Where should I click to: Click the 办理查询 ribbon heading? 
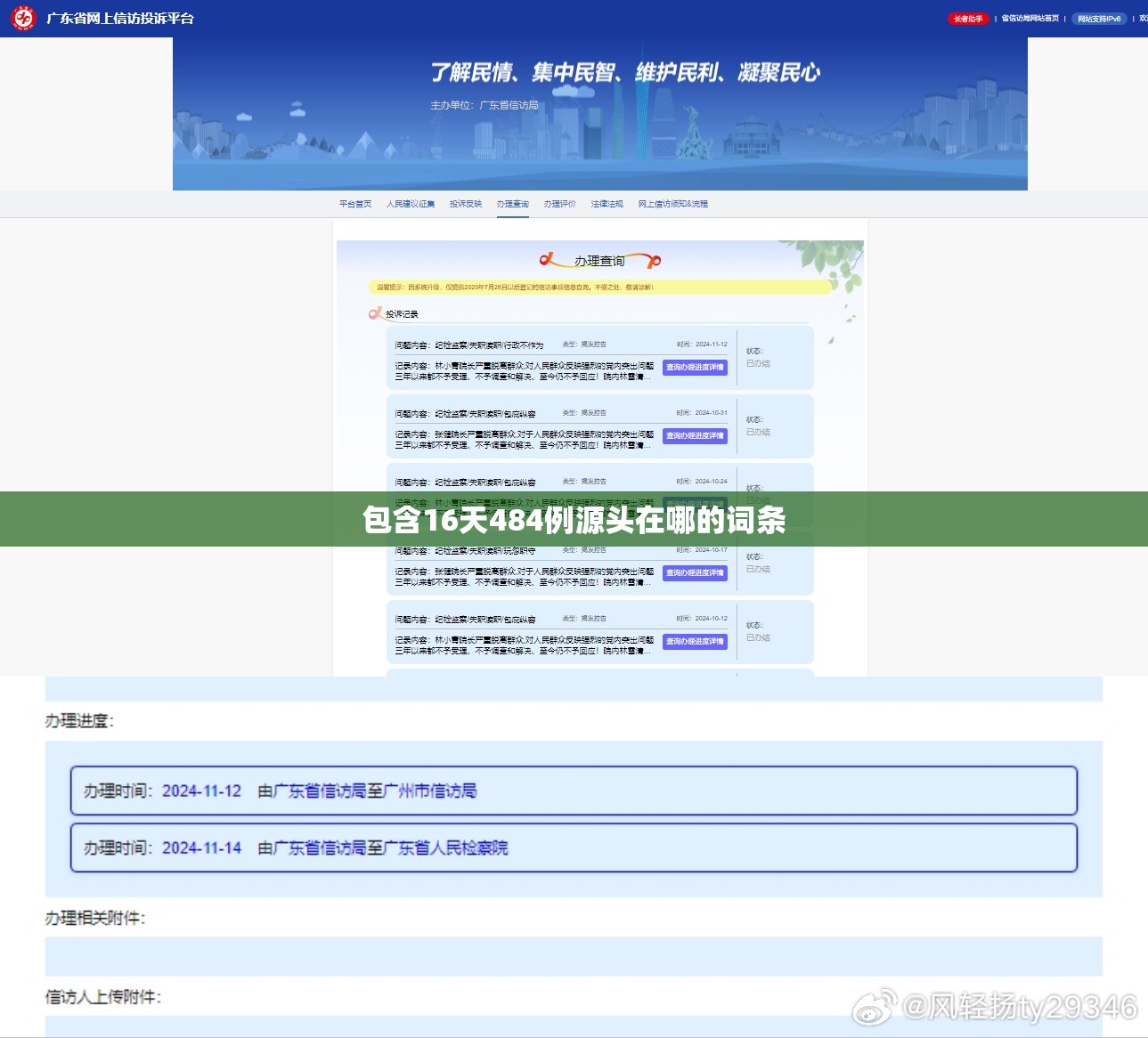(x=600, y=261)
